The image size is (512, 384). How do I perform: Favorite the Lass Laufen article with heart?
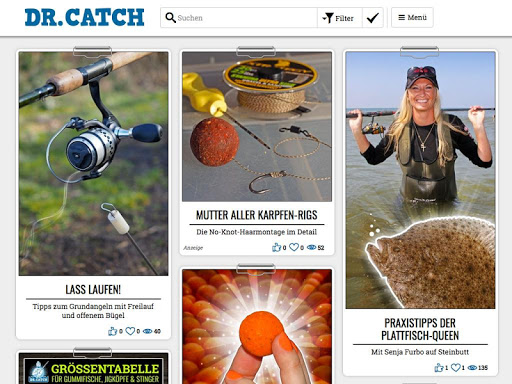point(130,331)
